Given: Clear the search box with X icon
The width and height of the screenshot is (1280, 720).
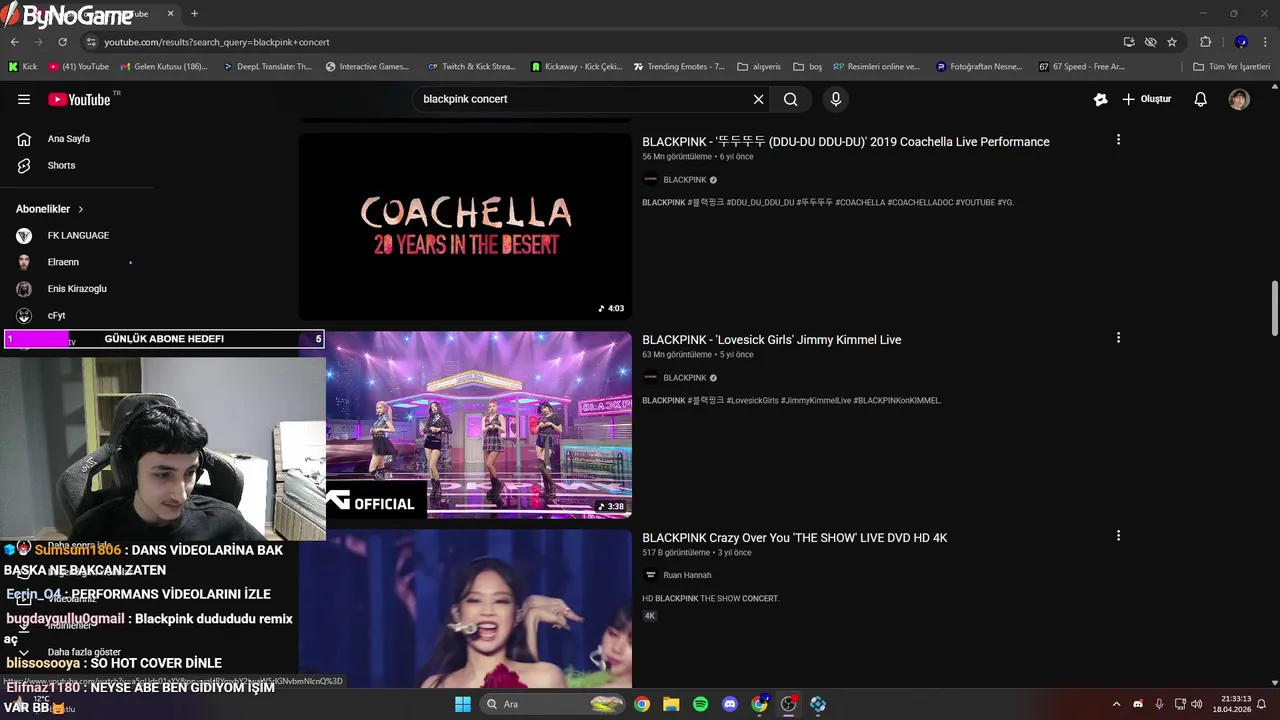Looking at the screenshot, I should [x=758, y=99].
